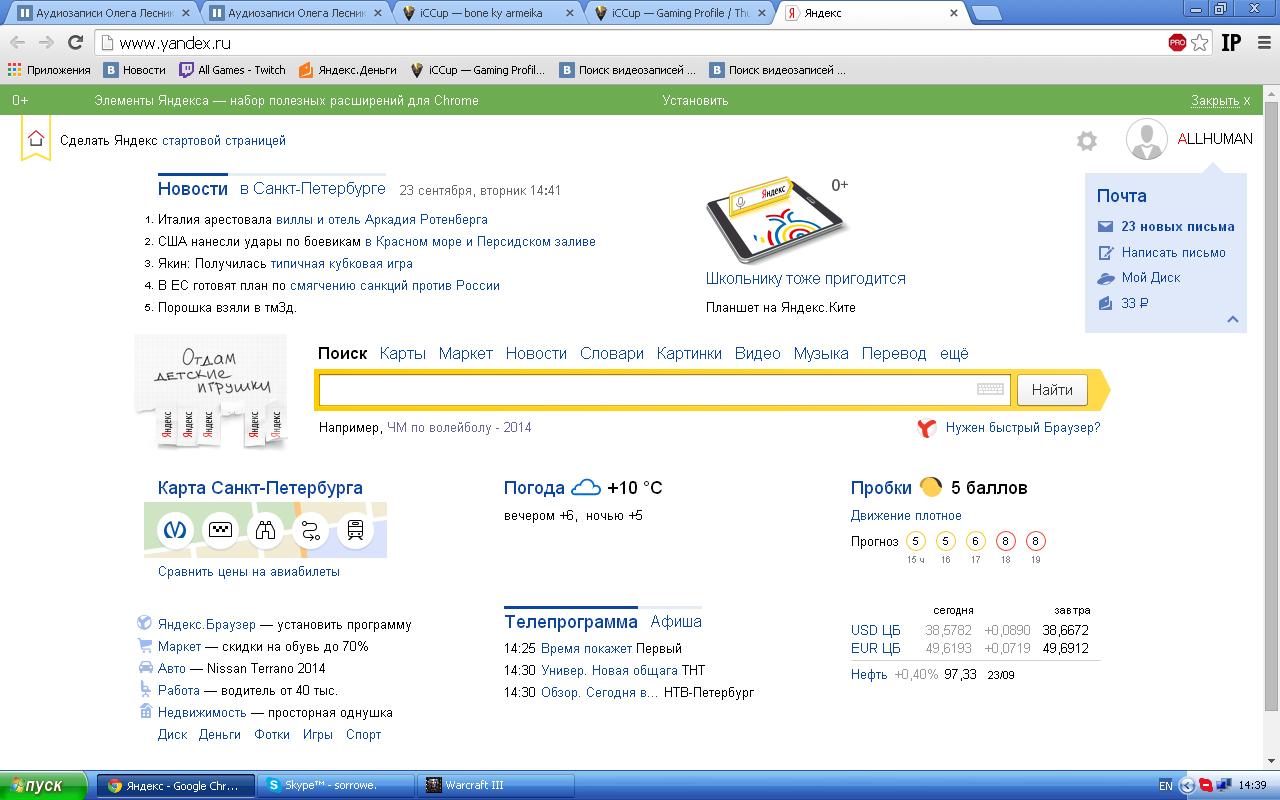Click the user avatar picture

click(1147, 139)
